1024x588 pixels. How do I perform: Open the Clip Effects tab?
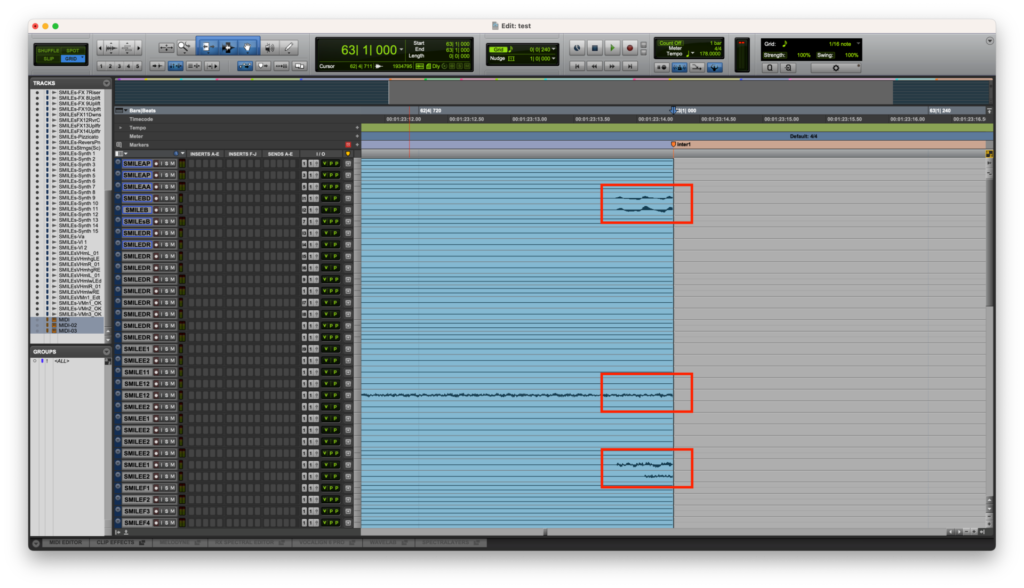(x=120, y=542)
